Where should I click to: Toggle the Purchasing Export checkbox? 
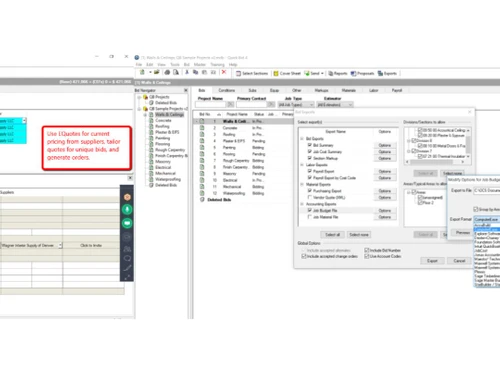coord(310,191)
